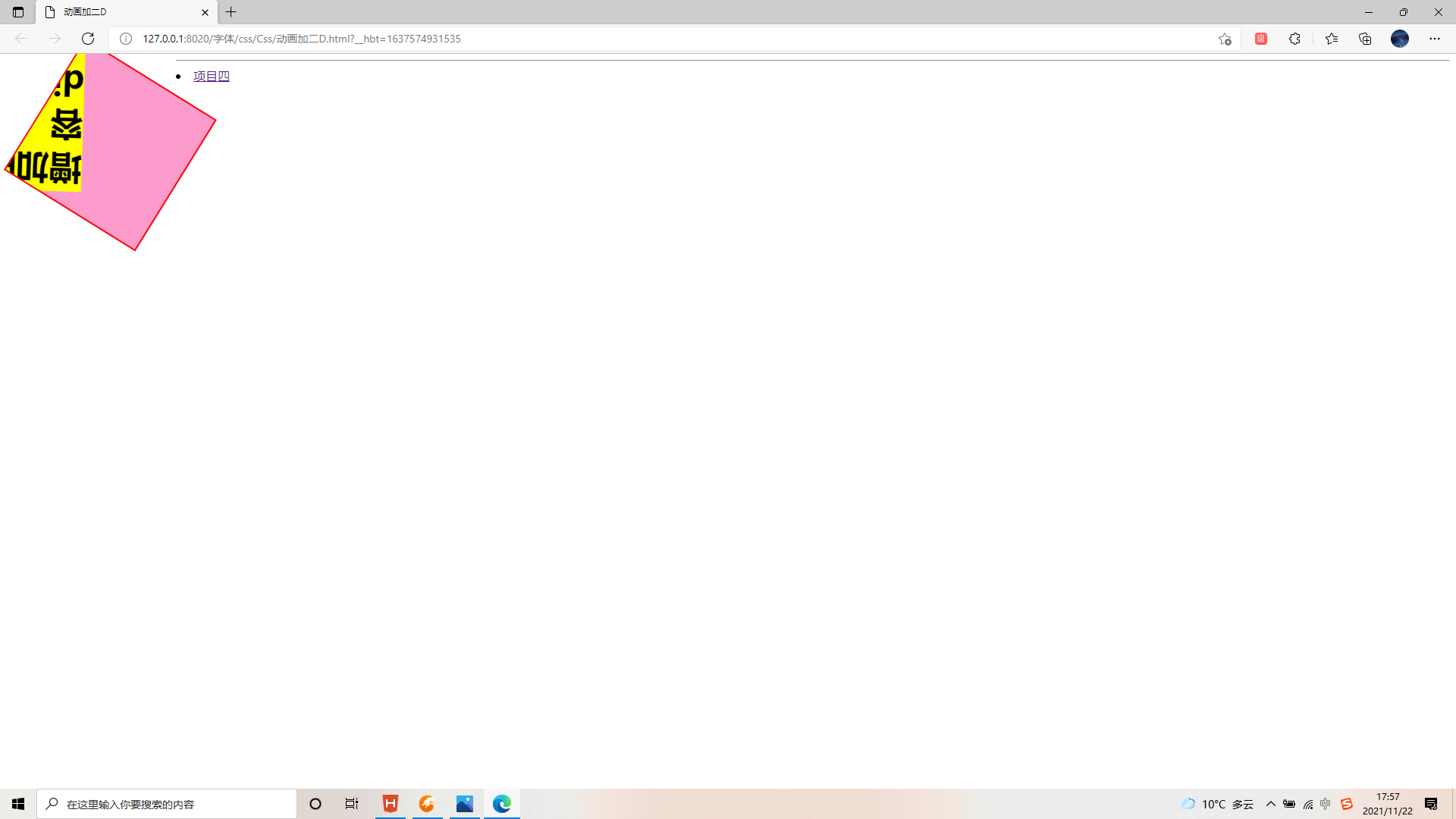Open the Collections panel
Screen dimensions: 1456x819
[1365, 39]
